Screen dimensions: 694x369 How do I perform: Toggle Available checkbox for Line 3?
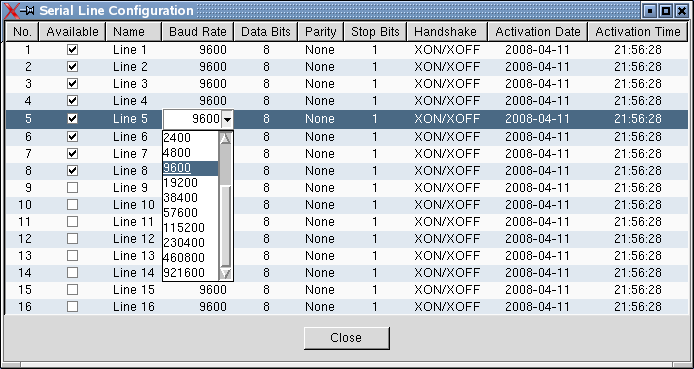pos(72,84)
